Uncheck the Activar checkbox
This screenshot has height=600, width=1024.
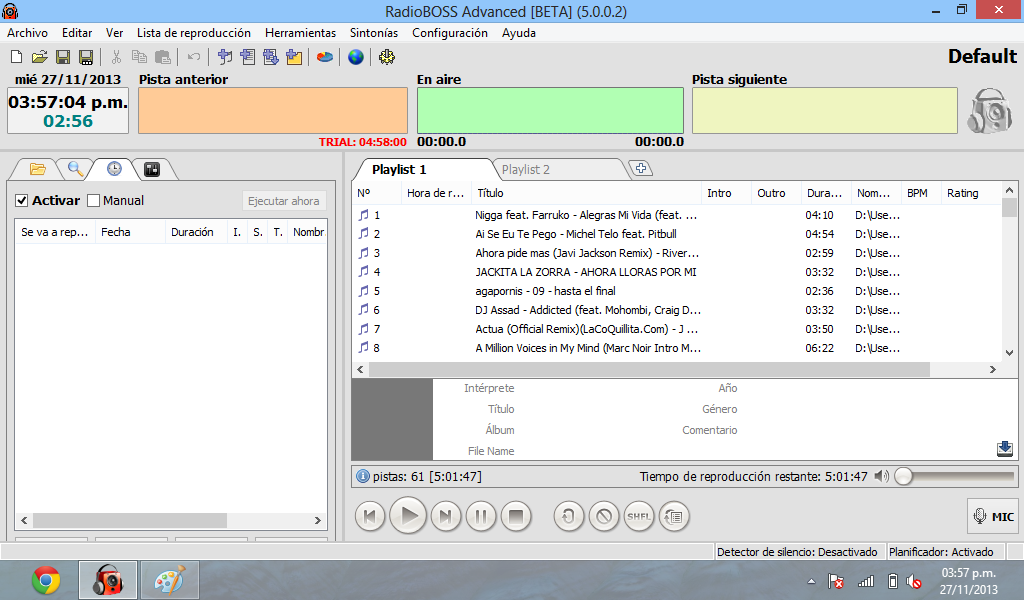point(22,200)
